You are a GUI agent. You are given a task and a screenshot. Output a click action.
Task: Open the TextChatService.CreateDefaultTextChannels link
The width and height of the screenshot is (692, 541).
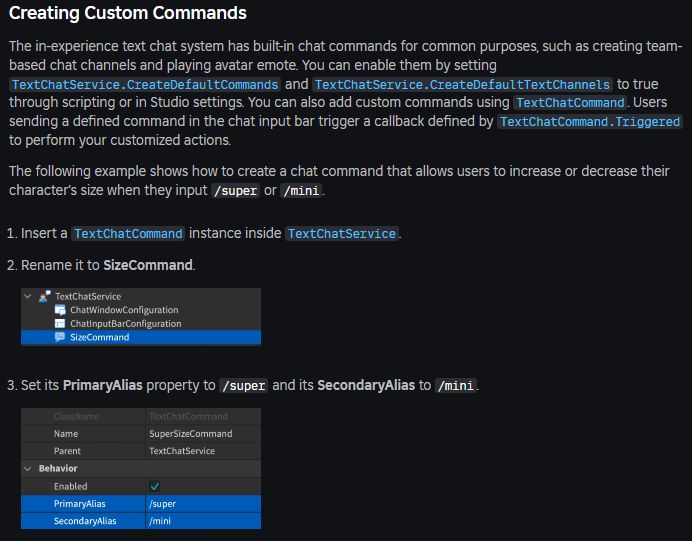pyautogui.click(x=462, y=84)
